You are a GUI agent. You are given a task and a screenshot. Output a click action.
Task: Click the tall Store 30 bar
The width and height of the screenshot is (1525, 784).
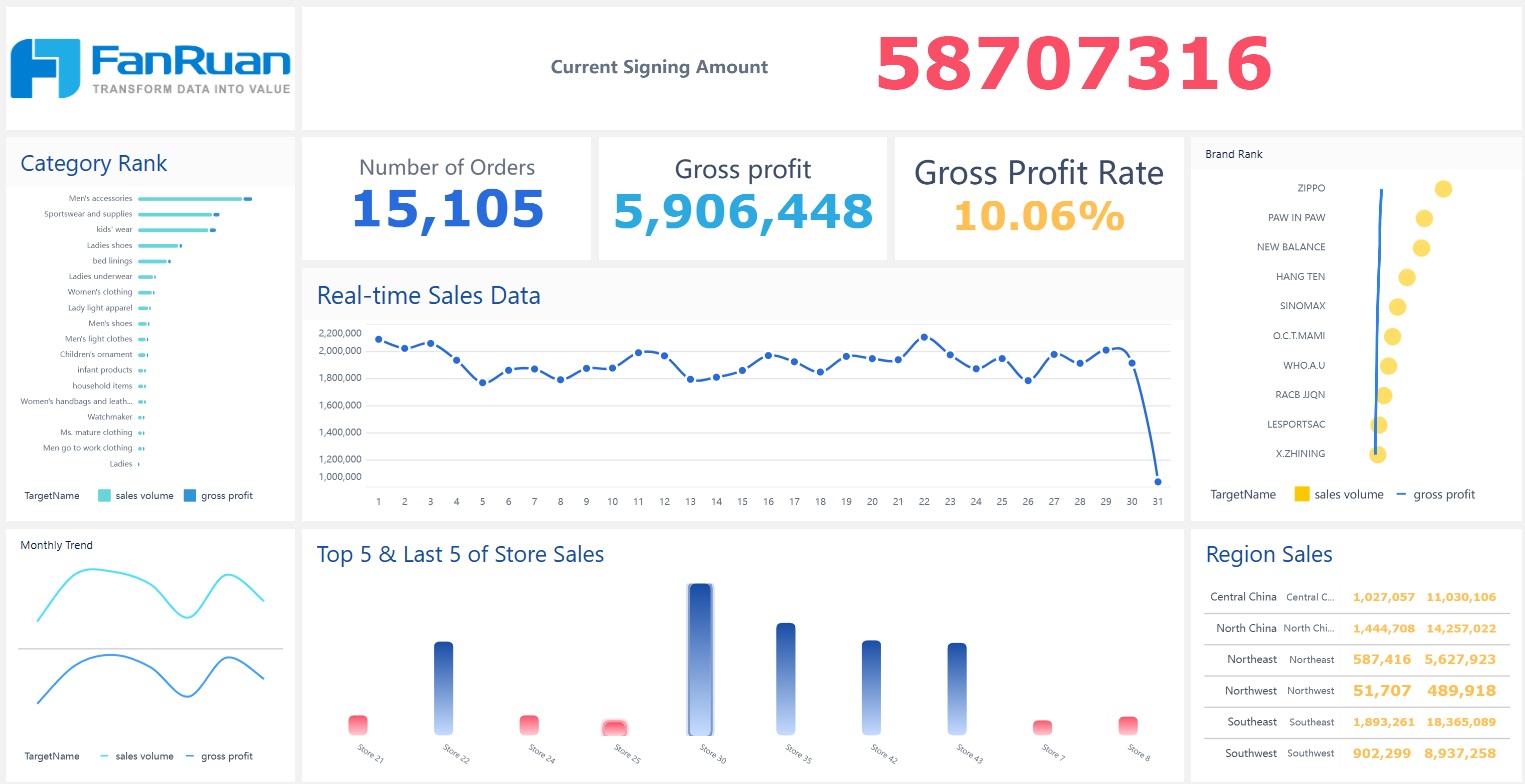700,660
